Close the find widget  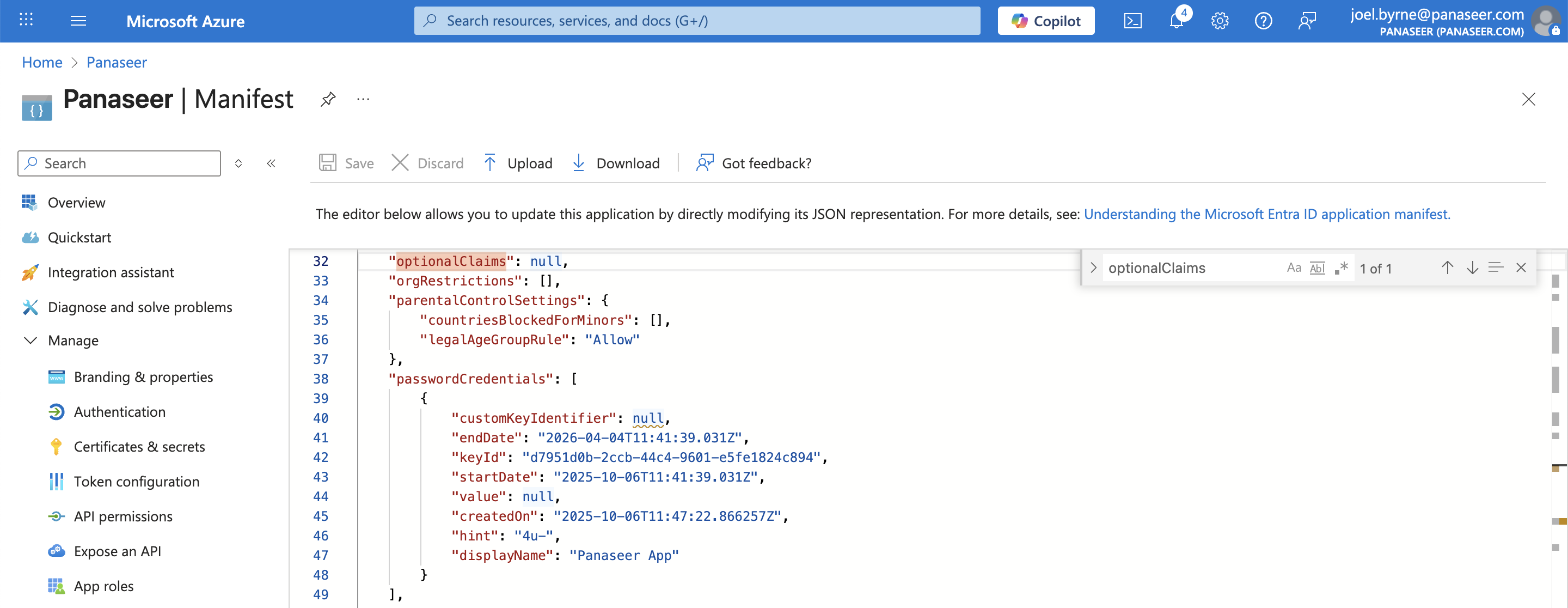pos(1521,267)
